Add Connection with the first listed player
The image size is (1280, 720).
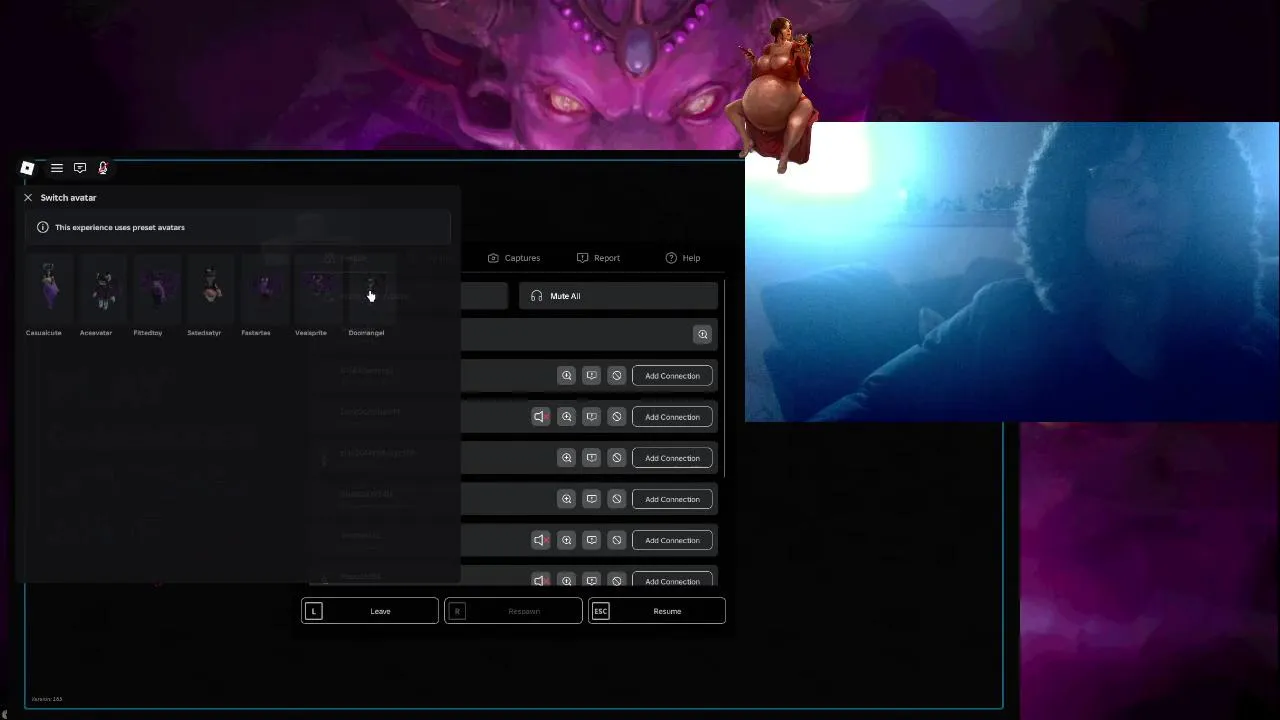[x=672, y=376]
